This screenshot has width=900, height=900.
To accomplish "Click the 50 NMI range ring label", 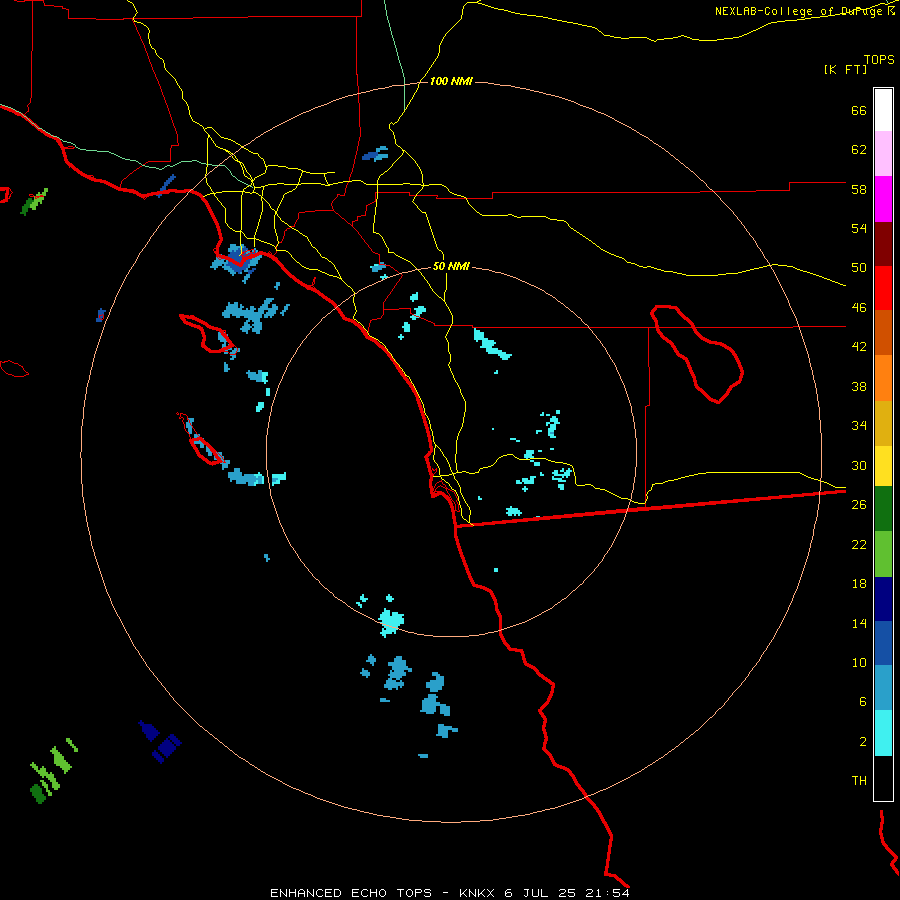I will click(451, 266).
